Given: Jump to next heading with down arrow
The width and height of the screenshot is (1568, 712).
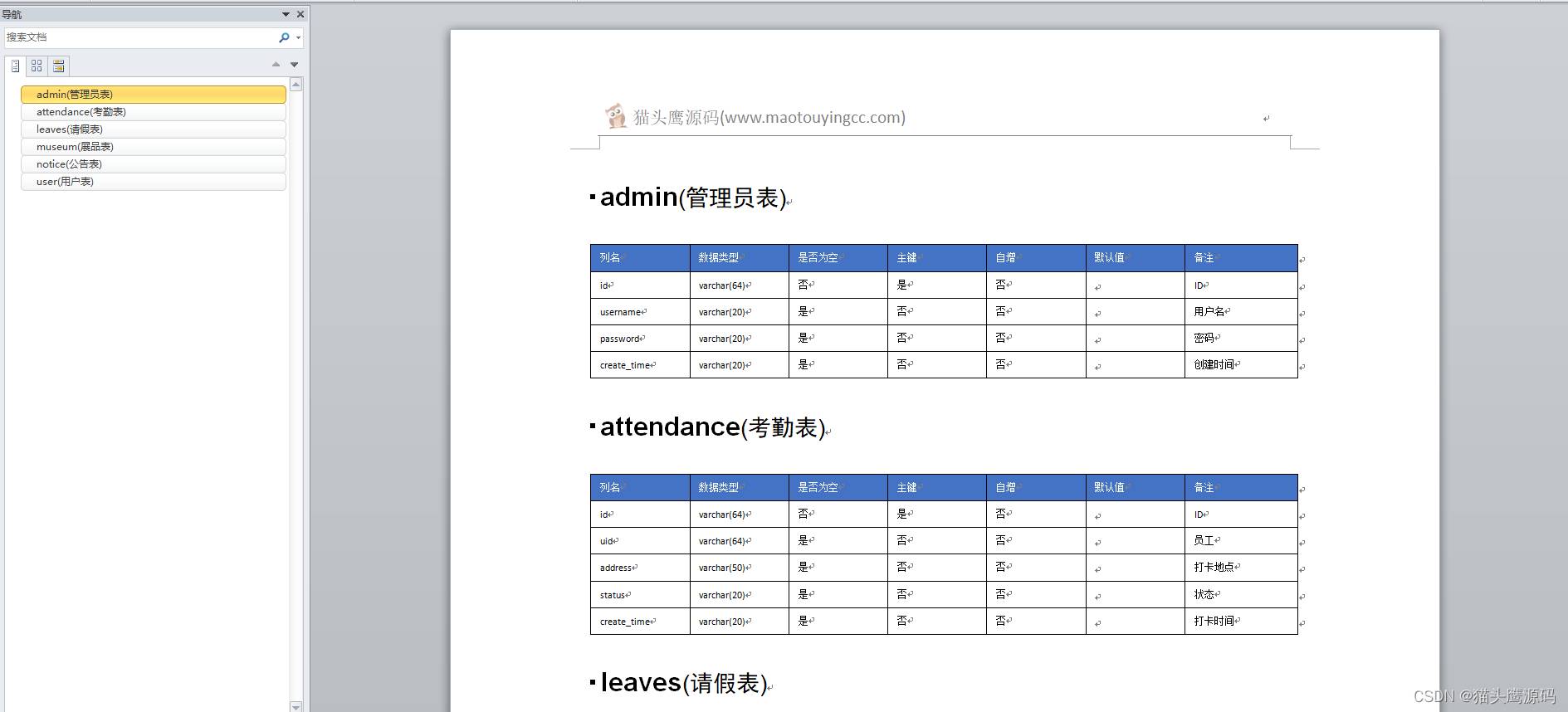Looking at the screenshot, I should coord(294,65).
